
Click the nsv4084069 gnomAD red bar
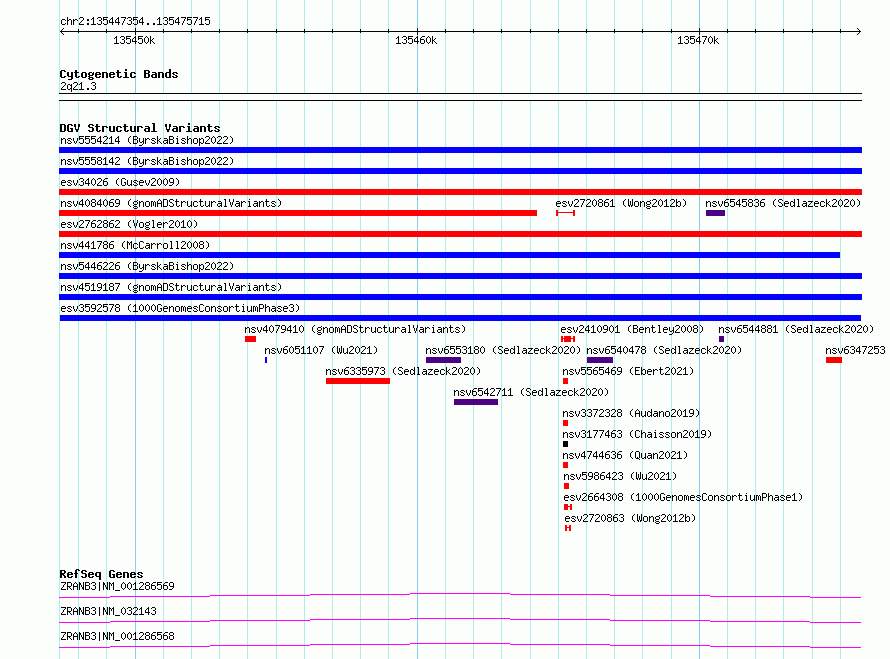coord(298,213)
